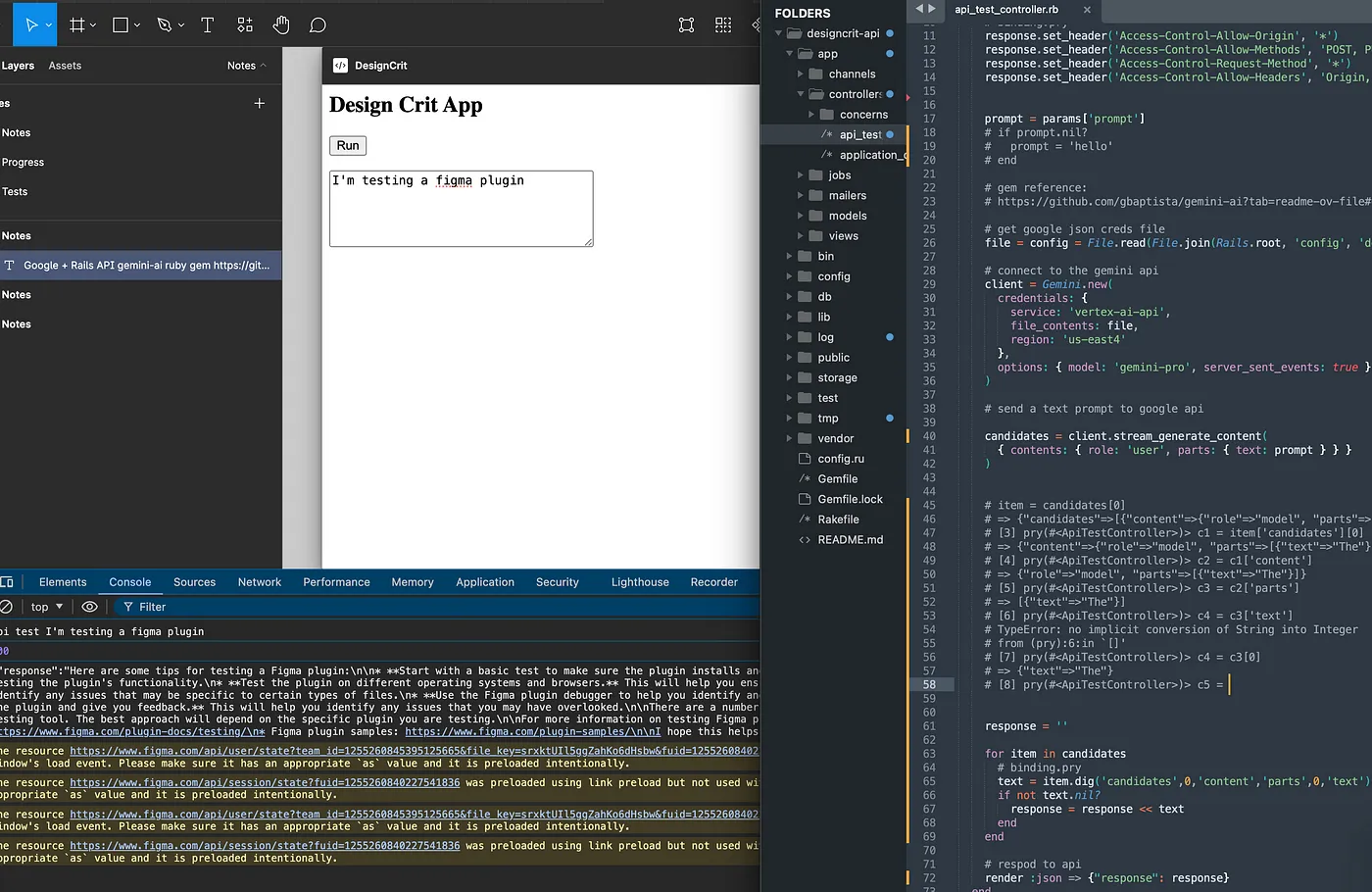Collapse the designcrit-api folder

click(779, 33)
